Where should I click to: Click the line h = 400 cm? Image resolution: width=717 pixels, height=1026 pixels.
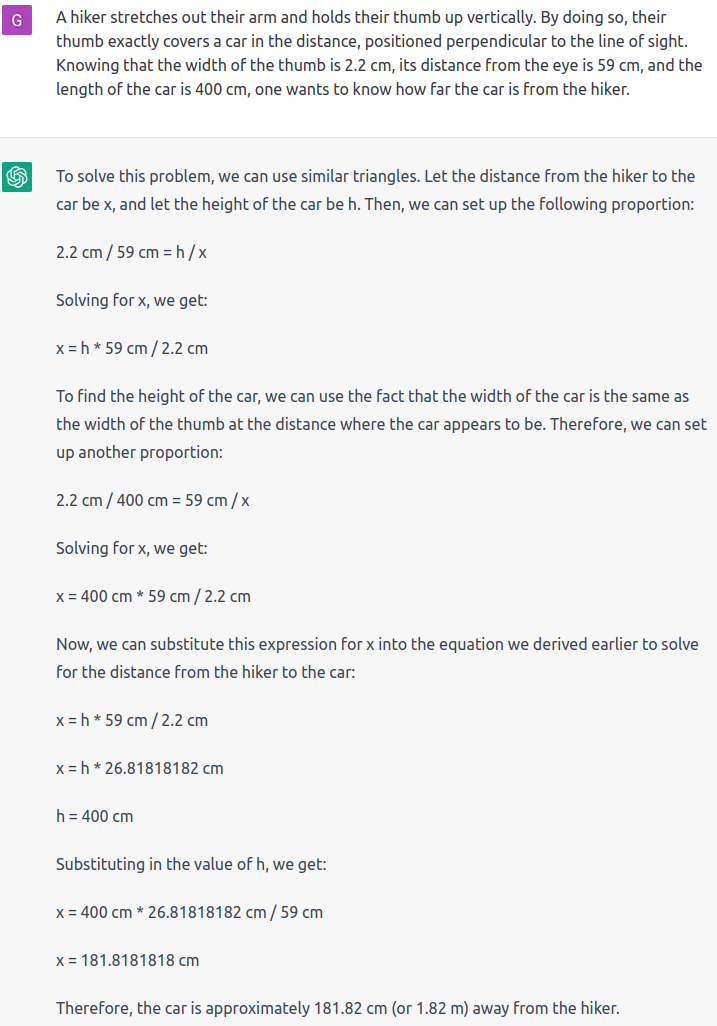(95, 816)
